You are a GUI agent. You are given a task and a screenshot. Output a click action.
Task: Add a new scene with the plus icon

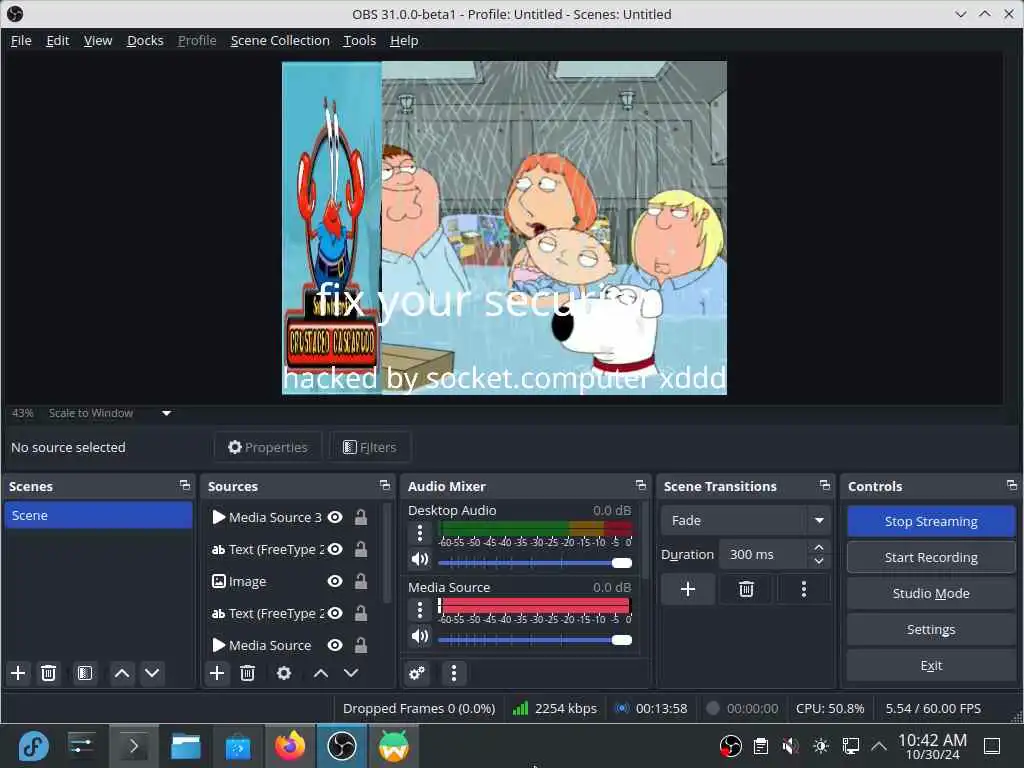18,673
